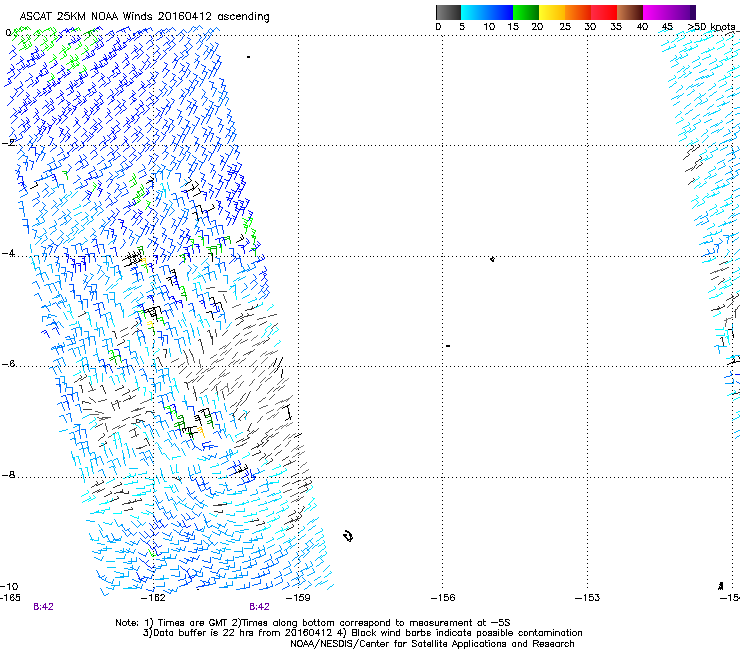Click the '-156' longitude axis label
Image resolution: width=740 pixels, height=650 pixels.
[x=443, y=598]
